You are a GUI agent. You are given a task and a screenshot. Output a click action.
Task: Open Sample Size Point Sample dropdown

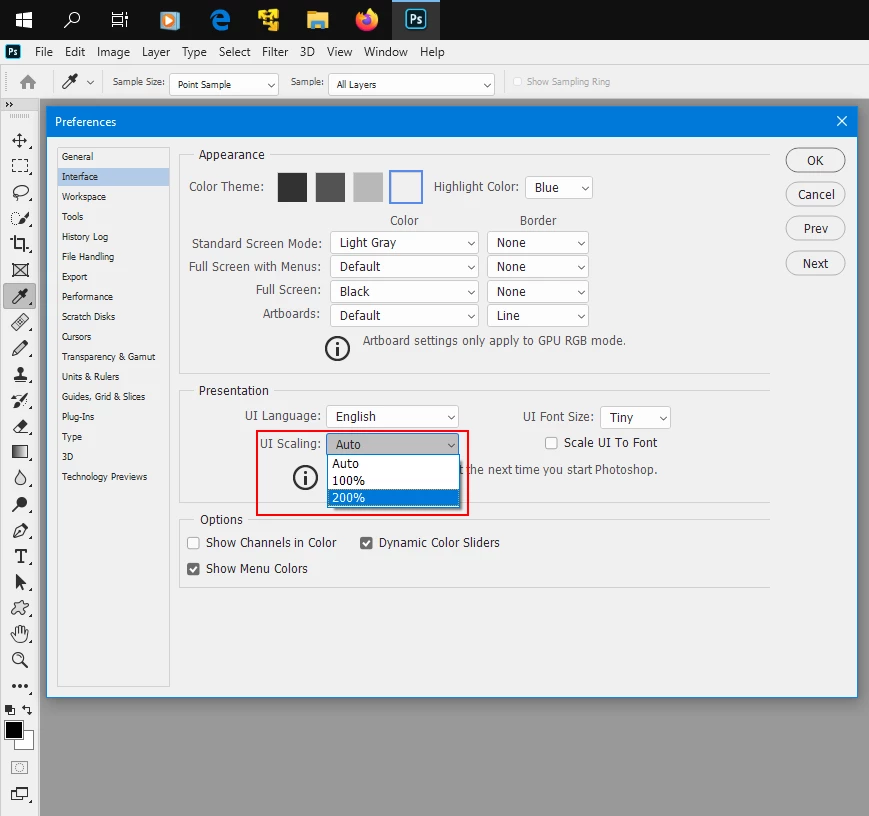click(224, 84)
